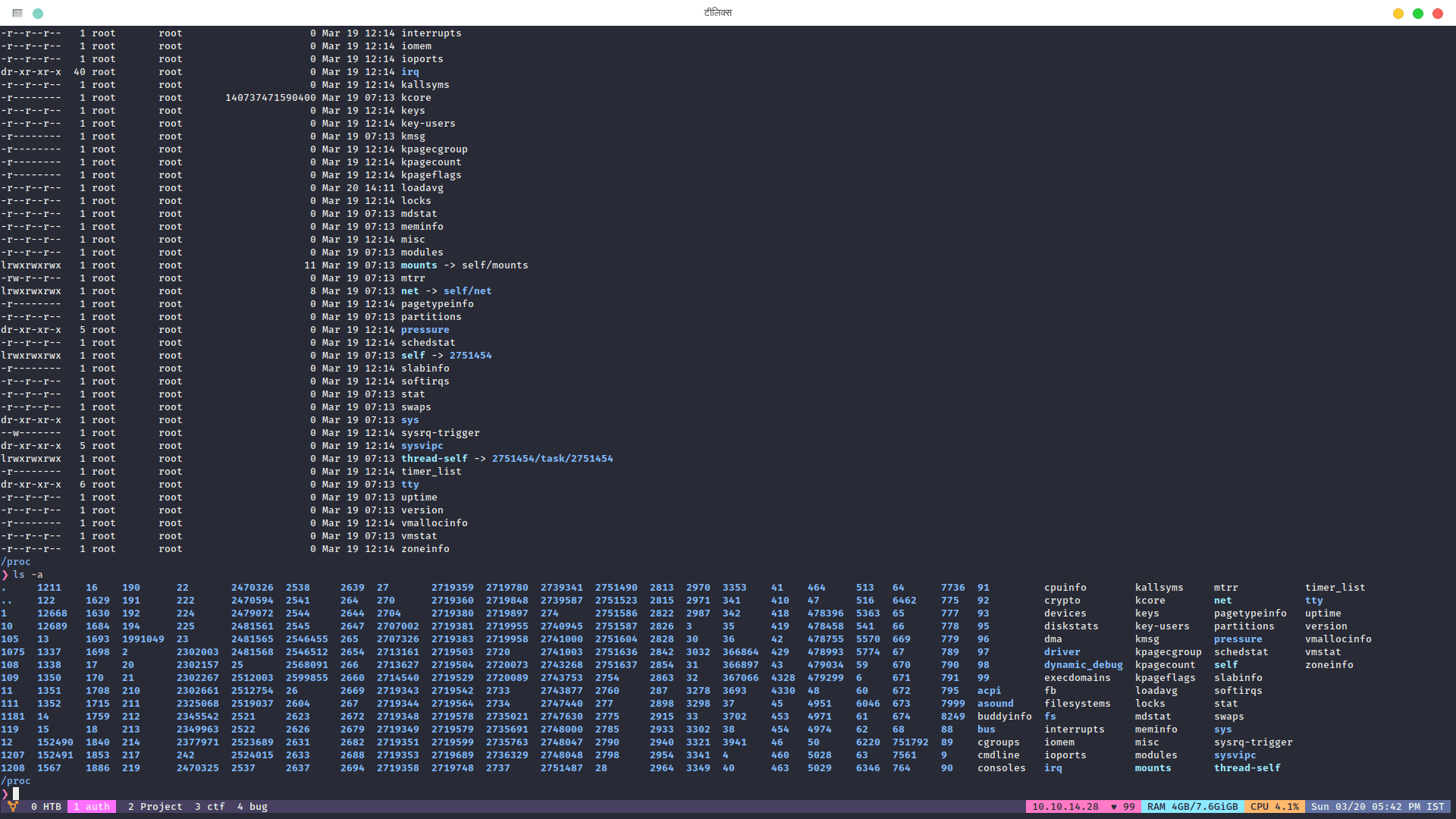
Task: Click the yellow minimize window button
Action: tap(1398, 14)
